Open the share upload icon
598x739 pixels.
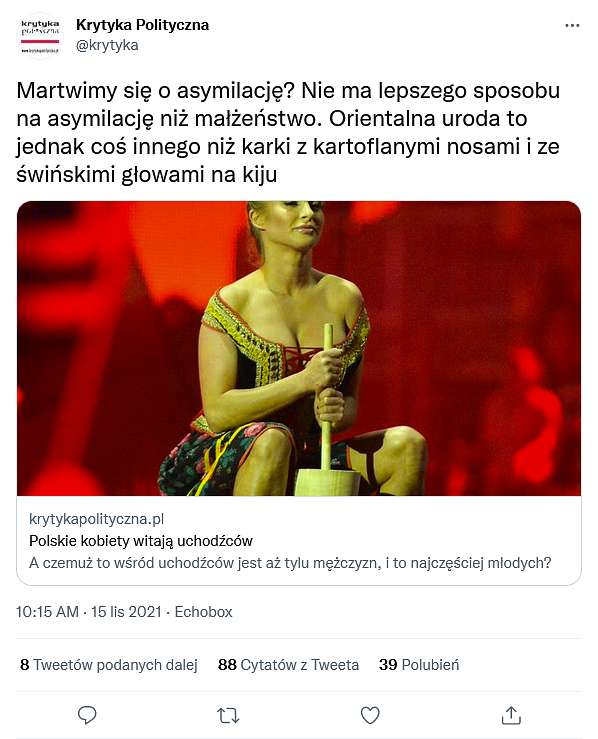(511, 715)
